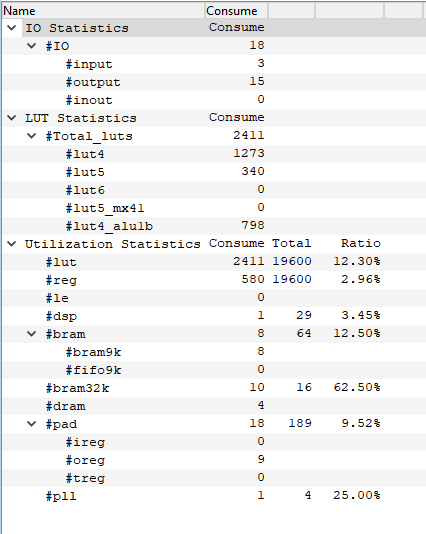
Task: Collapse the LUT Statistics section
Action: [x=12, y=118]
